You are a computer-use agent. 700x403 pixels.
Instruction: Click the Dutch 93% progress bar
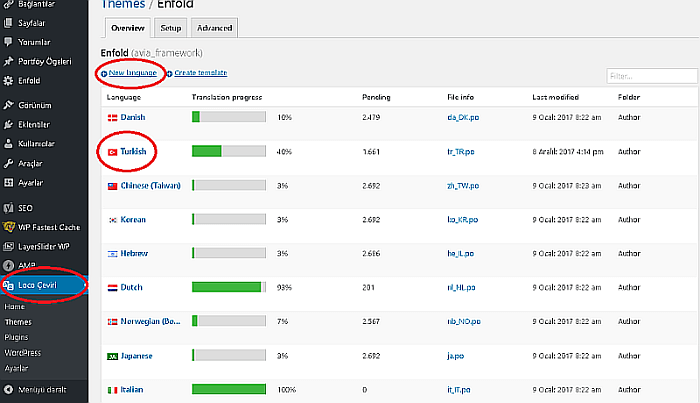click(229, 287)
